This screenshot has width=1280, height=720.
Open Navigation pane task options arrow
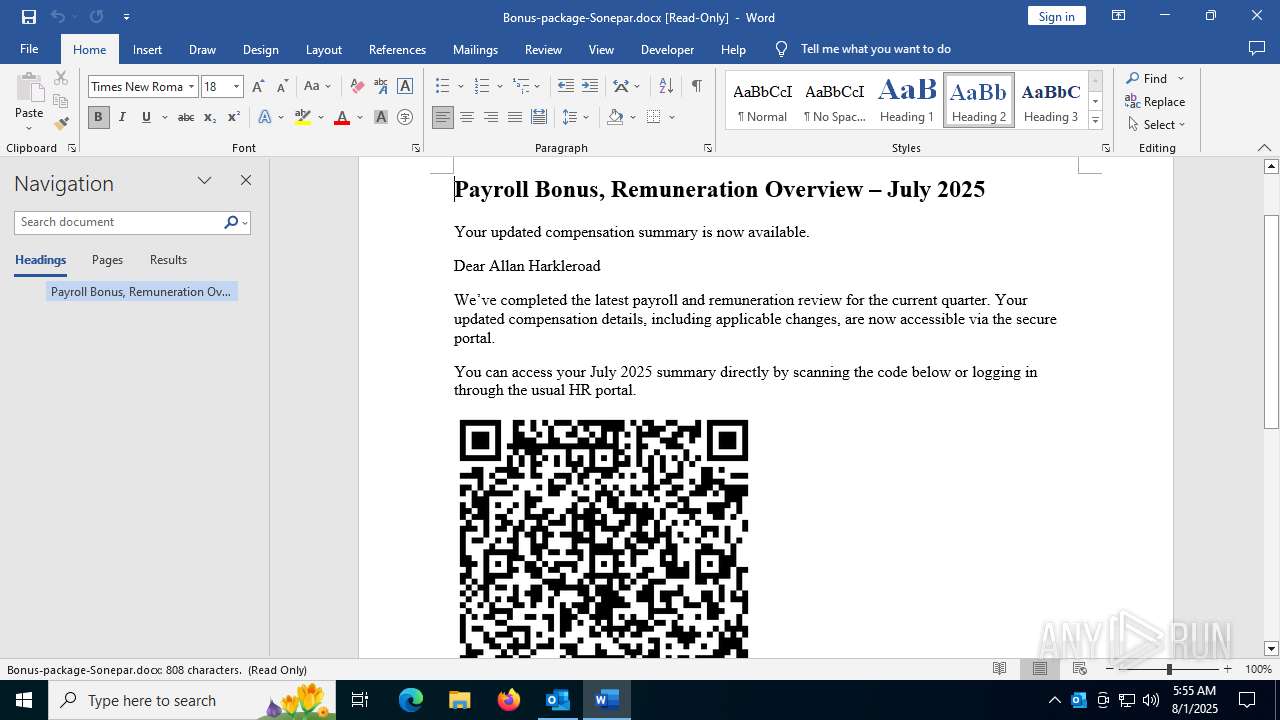[x=204, y=180]
